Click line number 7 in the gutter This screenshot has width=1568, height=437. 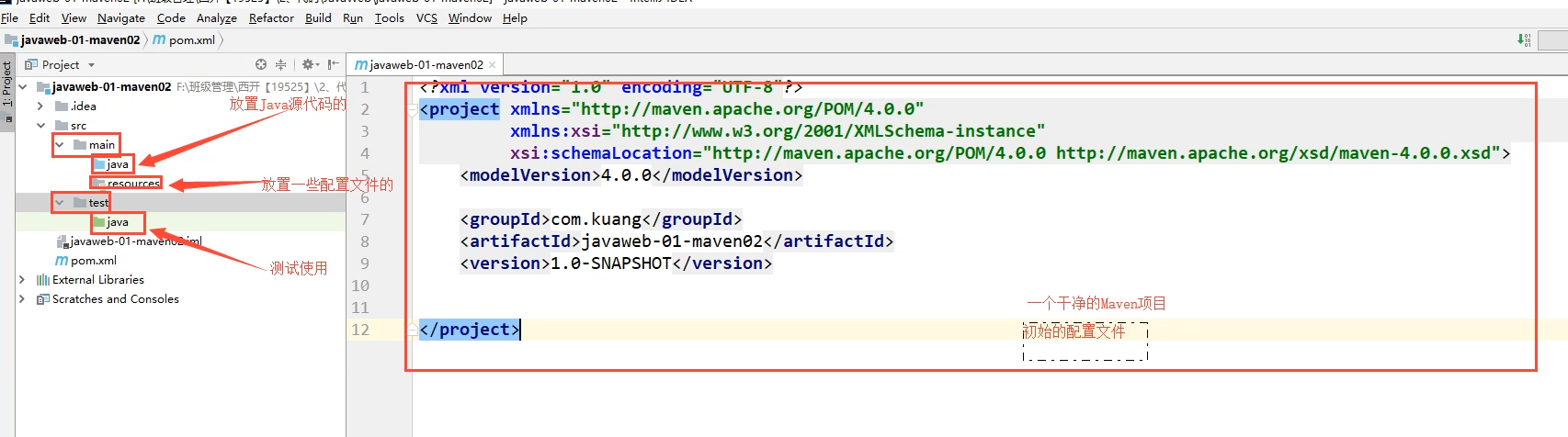coord(365,219)
